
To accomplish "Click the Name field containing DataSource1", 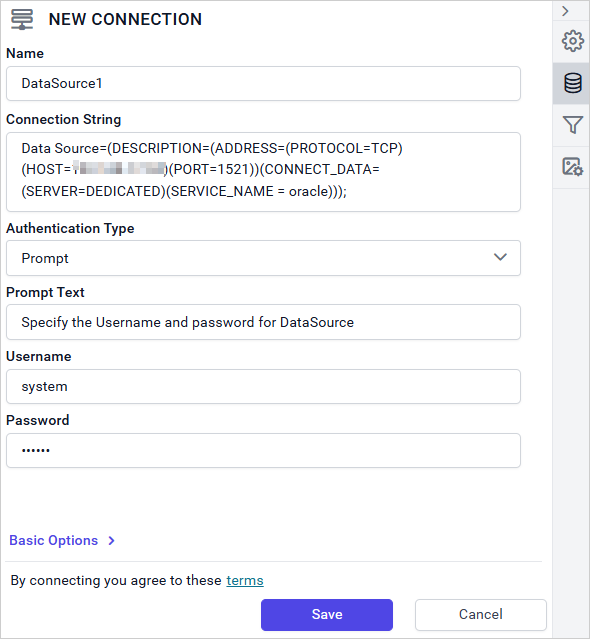I will click(263, 84).
